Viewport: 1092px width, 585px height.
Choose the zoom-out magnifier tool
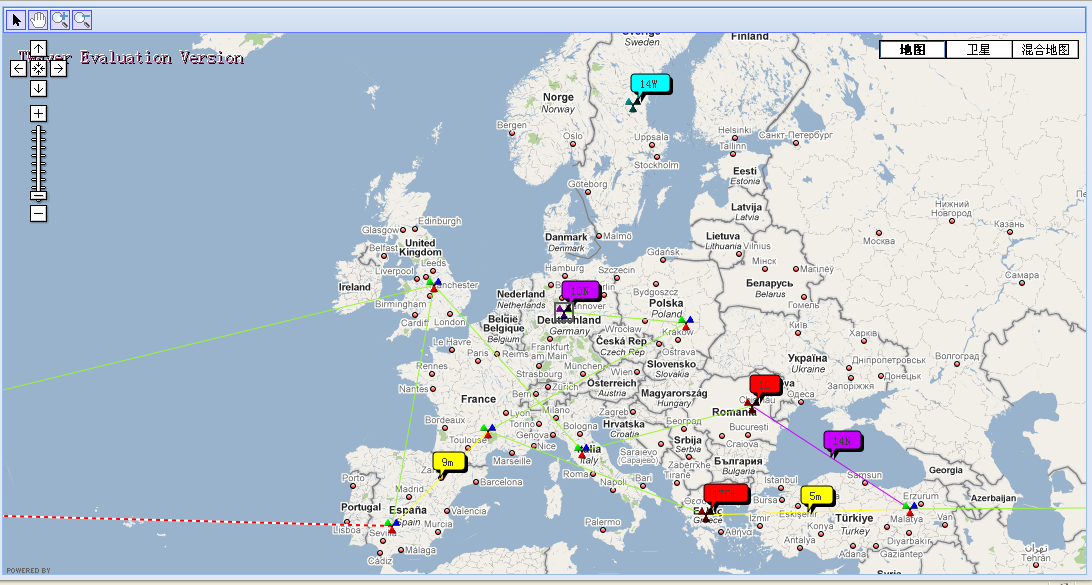pyautogui.click(x=82, y=20)
